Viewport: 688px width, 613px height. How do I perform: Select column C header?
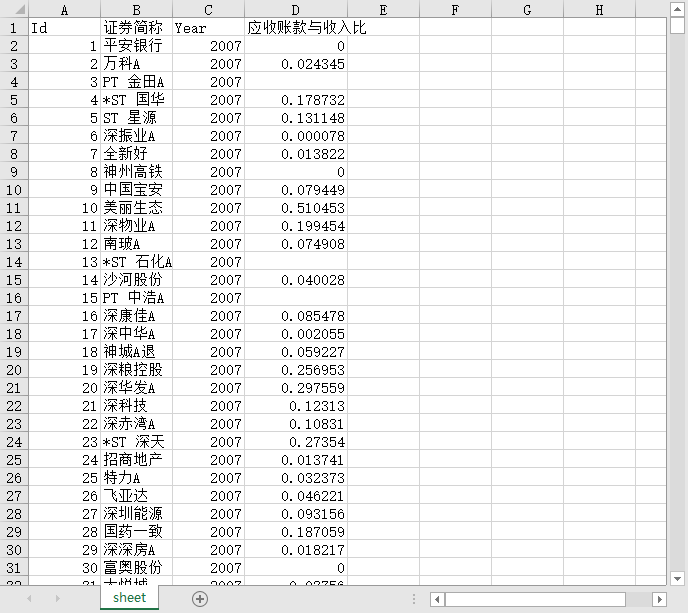pyautogui.click(x=208, y=10)
